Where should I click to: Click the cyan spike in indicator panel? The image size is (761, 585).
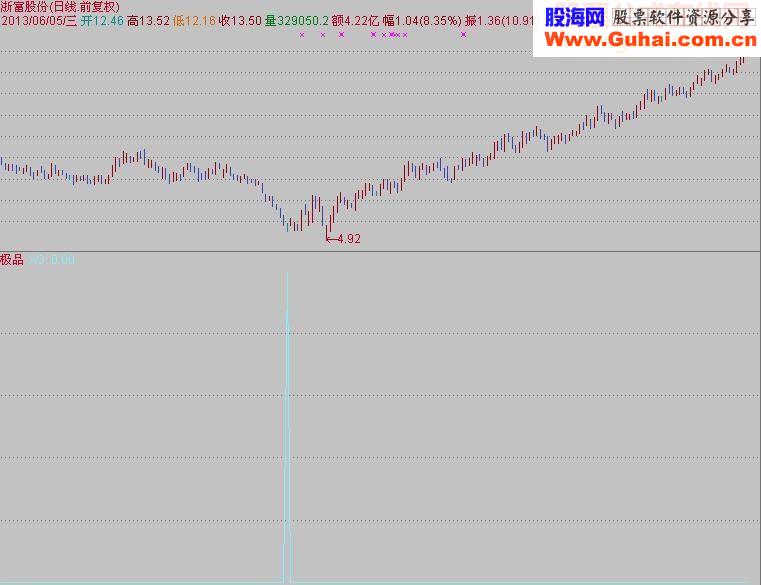287,427
